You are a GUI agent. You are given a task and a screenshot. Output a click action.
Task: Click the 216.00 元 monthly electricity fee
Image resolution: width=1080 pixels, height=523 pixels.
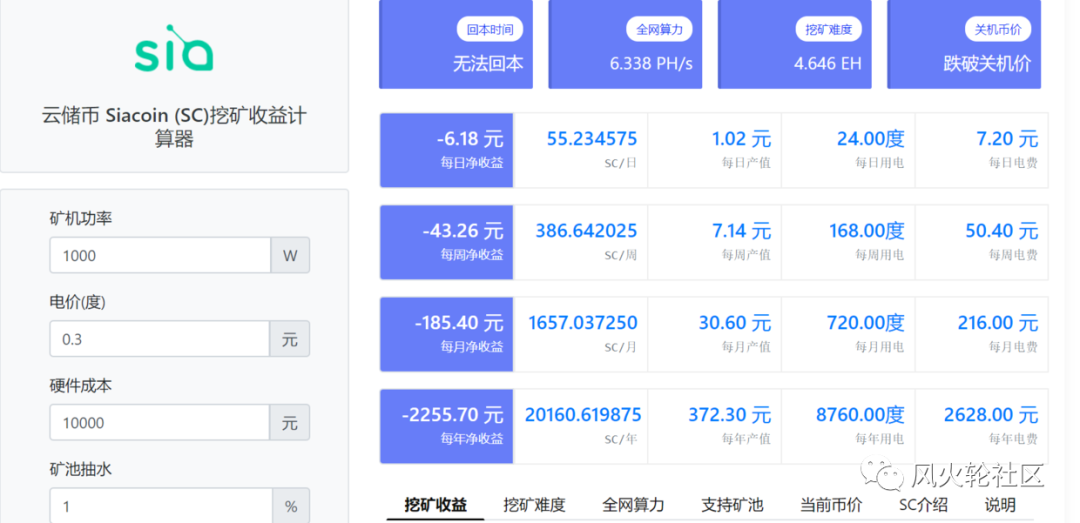(x=997, y=322)
